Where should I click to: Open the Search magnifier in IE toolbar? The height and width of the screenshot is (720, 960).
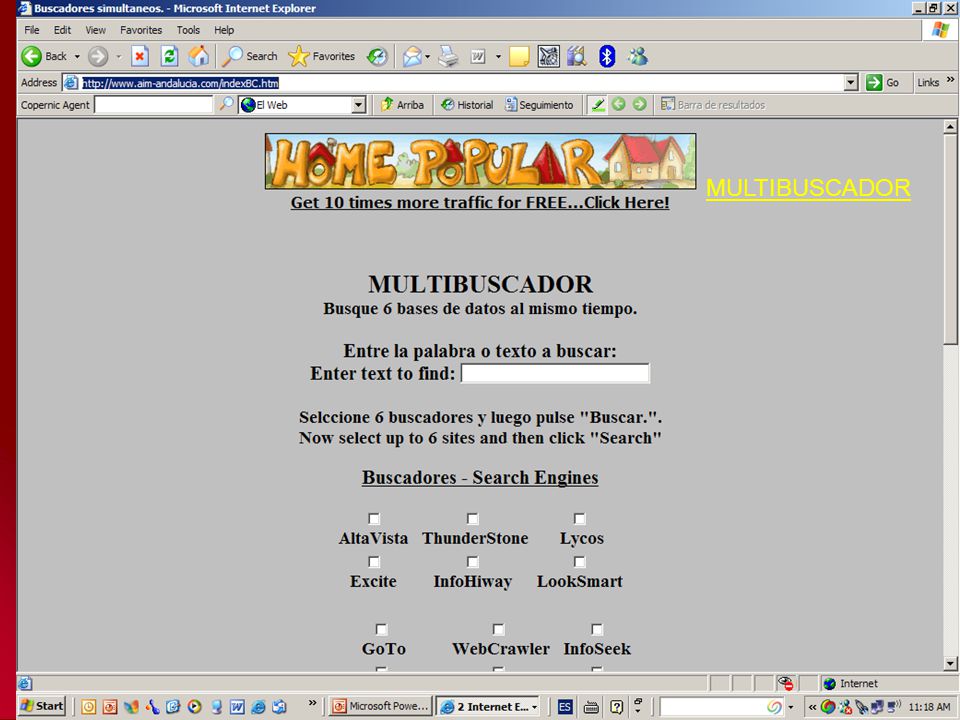pos(232,56)
